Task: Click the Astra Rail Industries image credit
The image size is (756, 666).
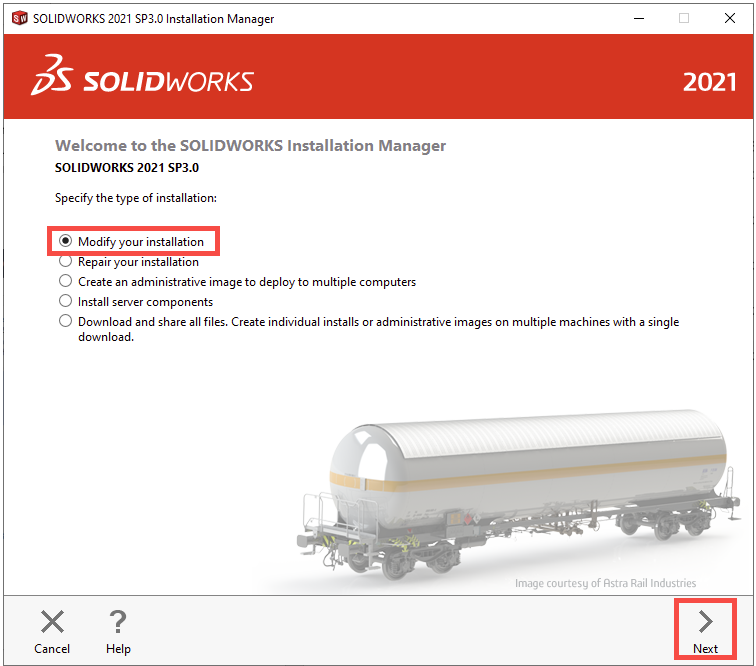Action: tap(605, 583)
